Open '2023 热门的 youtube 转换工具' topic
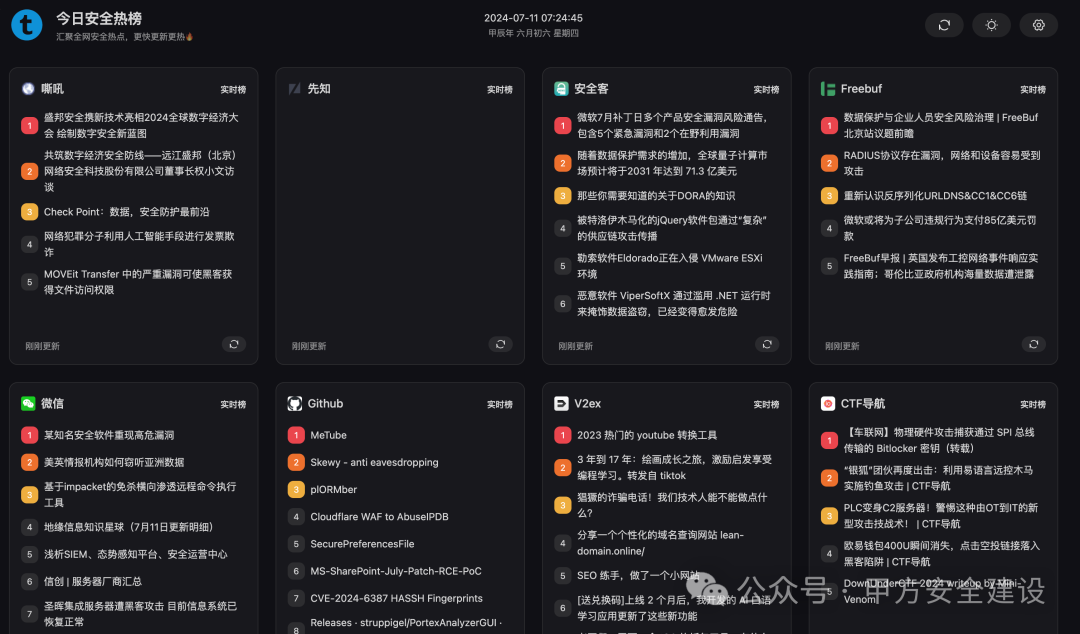The image size is (1080, 634). [x=647, y=435]
